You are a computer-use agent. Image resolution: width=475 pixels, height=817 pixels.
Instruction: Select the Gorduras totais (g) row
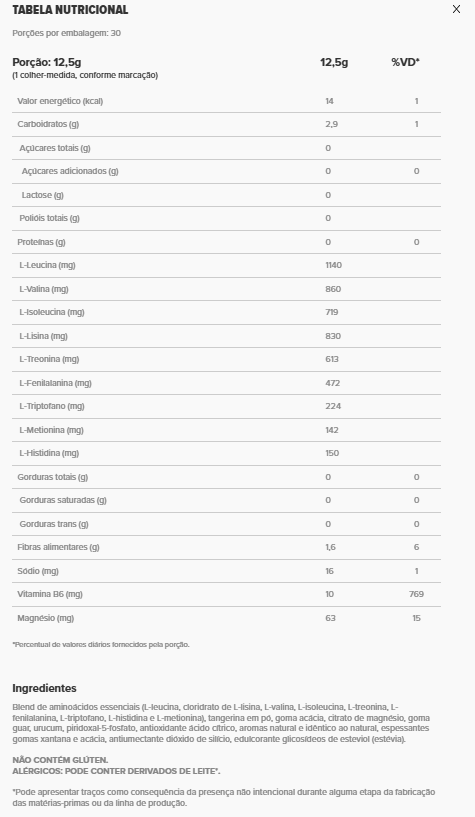click(x=227, y=477)
